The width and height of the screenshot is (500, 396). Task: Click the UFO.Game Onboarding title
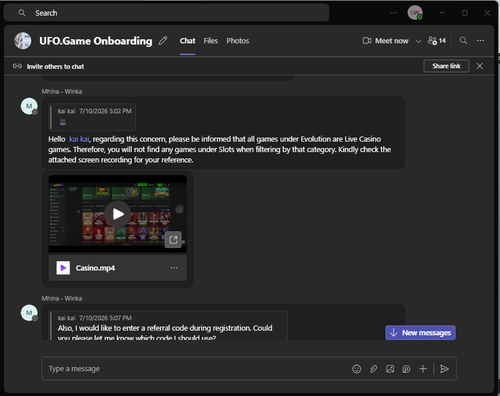point(96,41)
